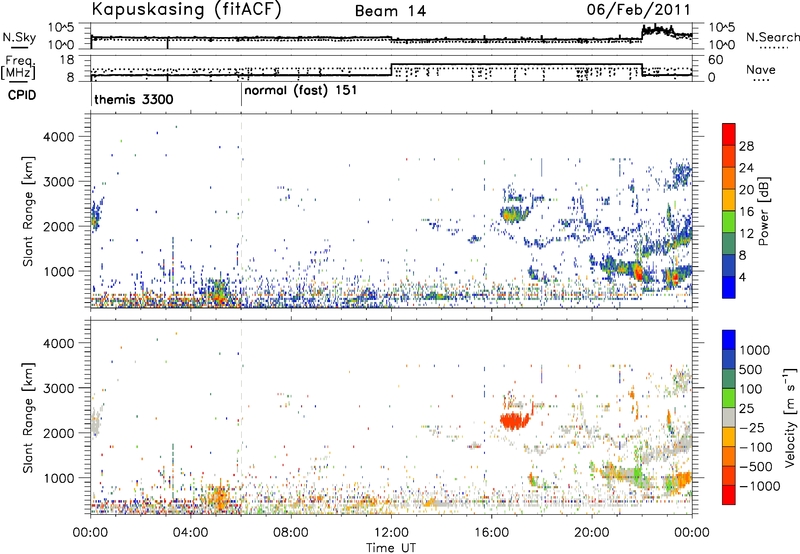Click the 'N.Search' legend label
The height and width of the screenshot is (554, 800).
point(772,37)
